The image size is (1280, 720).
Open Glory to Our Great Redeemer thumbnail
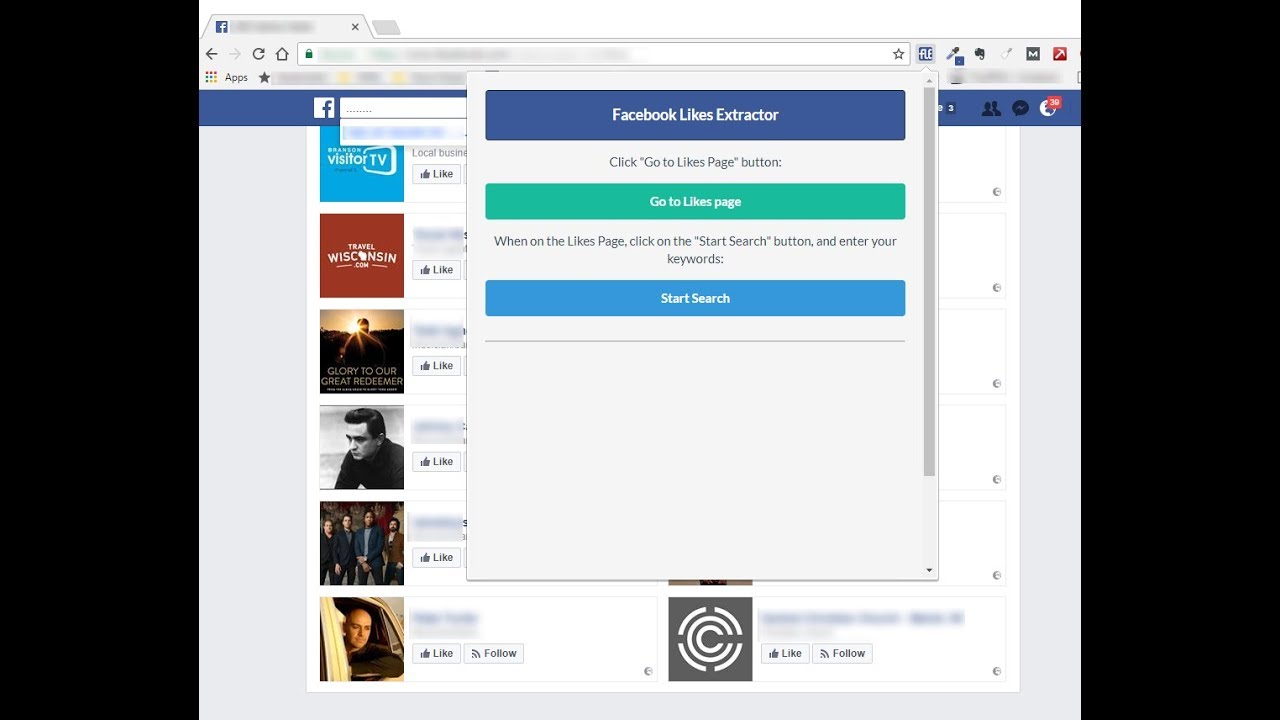pyautogui.click(x=362, y=352)
